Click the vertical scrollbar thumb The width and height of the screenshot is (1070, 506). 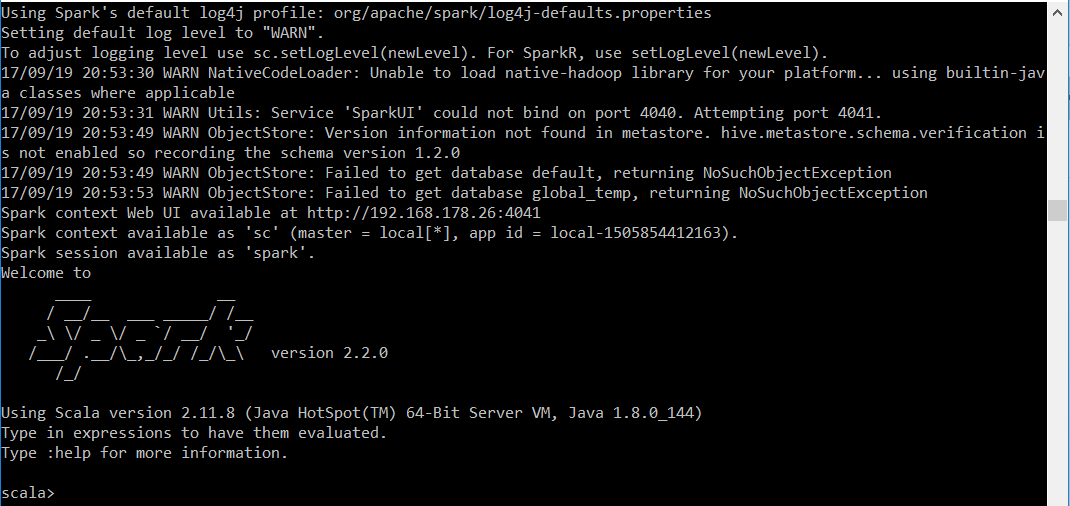click(x=1058, y=211)
